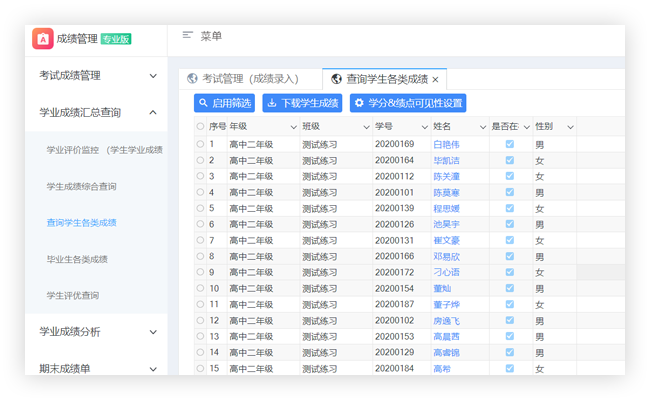Open 学生成绩综合查询 in the sidebar
Screen dimensions: 650x400
(81, 186)
